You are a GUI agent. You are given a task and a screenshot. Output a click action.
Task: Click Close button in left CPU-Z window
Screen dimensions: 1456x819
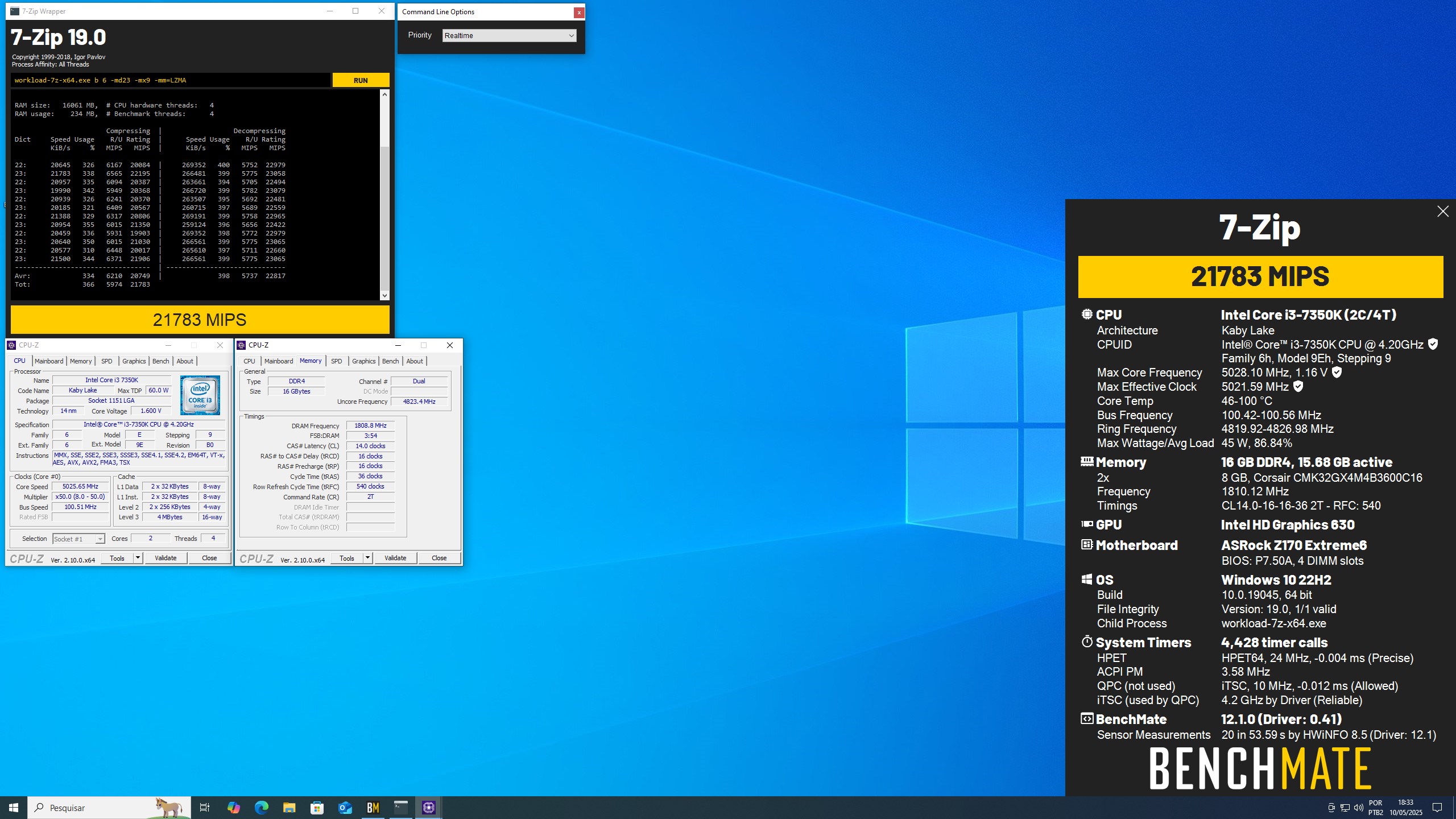(x=209, y=558)
